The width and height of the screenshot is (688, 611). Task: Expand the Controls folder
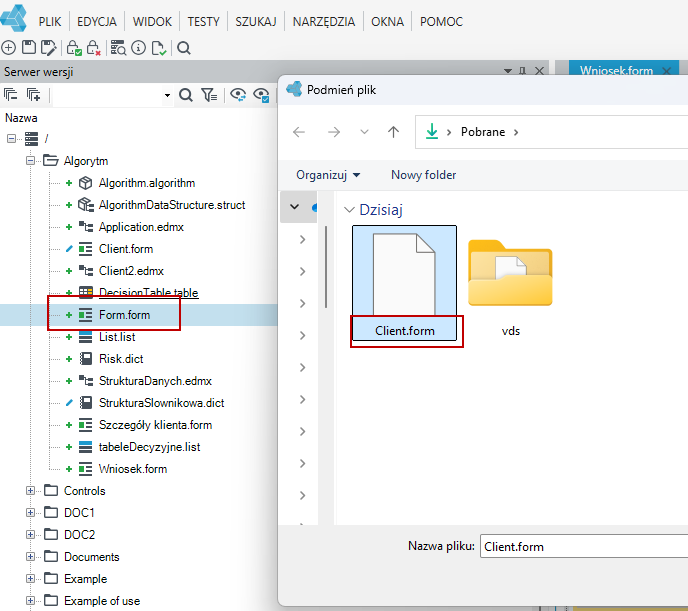click(x=30, y=490)
